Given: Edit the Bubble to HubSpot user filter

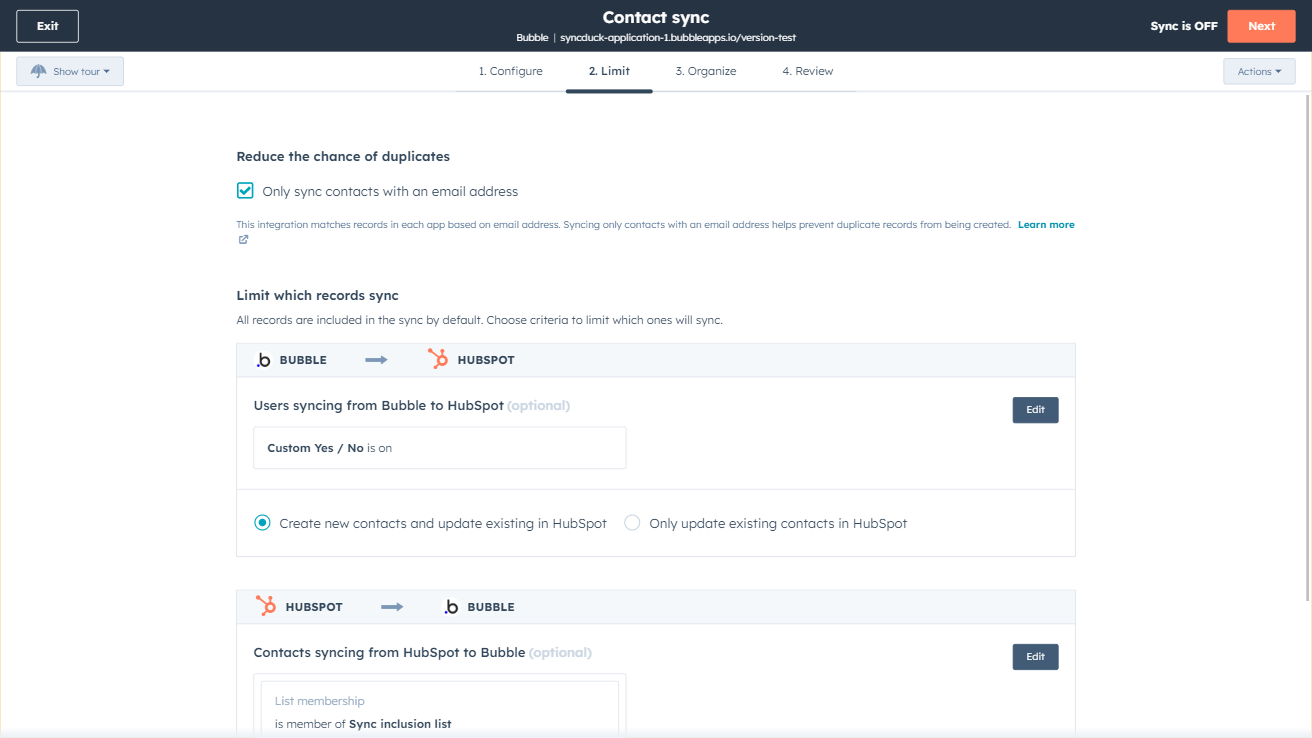Looking at the screenshot, I should coord(1035,410).
